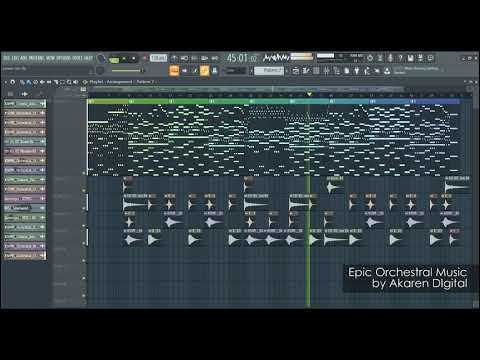Mute Track 3 with its mute dot
The width and height of the screenshot is (480, 360).
[x=84, y=208]
